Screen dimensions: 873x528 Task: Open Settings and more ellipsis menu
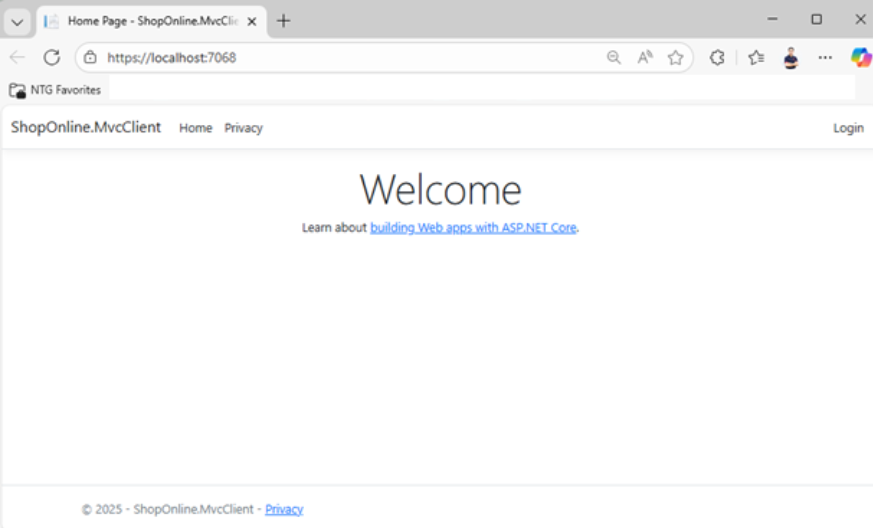(x=825, y=58)
